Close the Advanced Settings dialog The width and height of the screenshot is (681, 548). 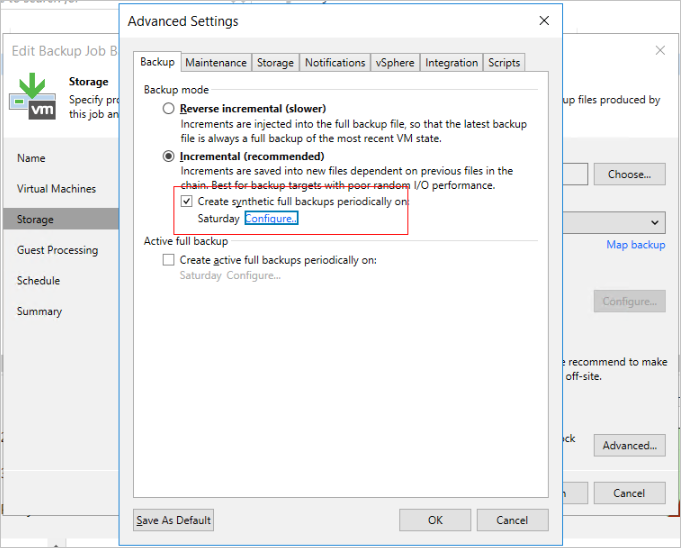[x=544, y=21]
